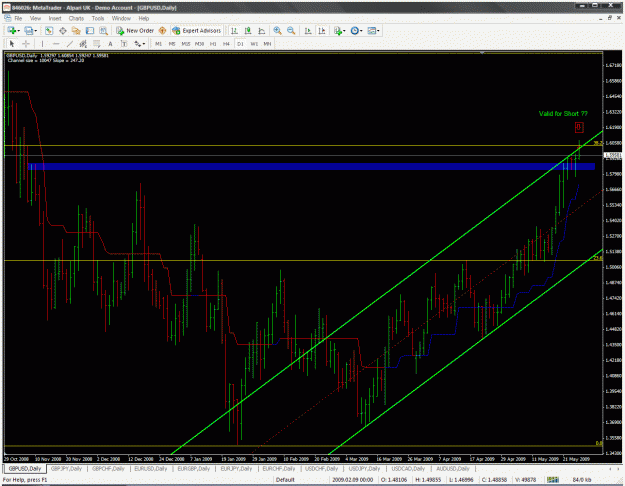The height and width of the screenshot is (486, 625).
Task: Switch timeframe to H4
Action: [x=226, y=44]
